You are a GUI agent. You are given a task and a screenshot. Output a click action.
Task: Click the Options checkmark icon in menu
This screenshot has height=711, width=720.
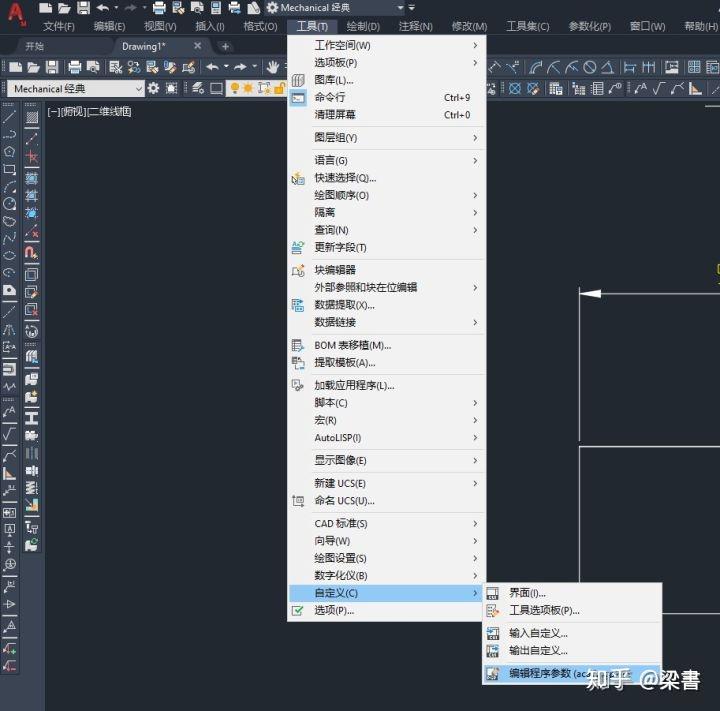click(x=298, y=611)
